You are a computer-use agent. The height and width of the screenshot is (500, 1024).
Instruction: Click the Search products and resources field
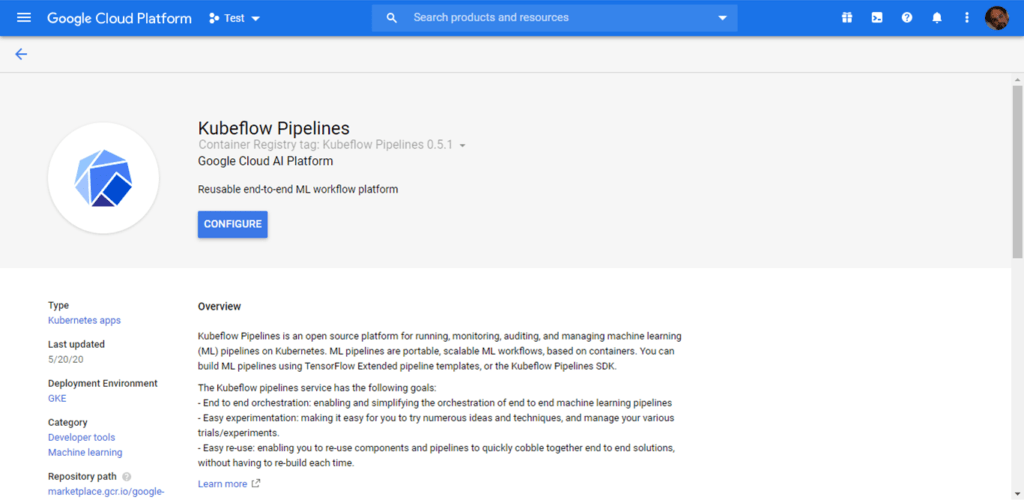point(555,18)
